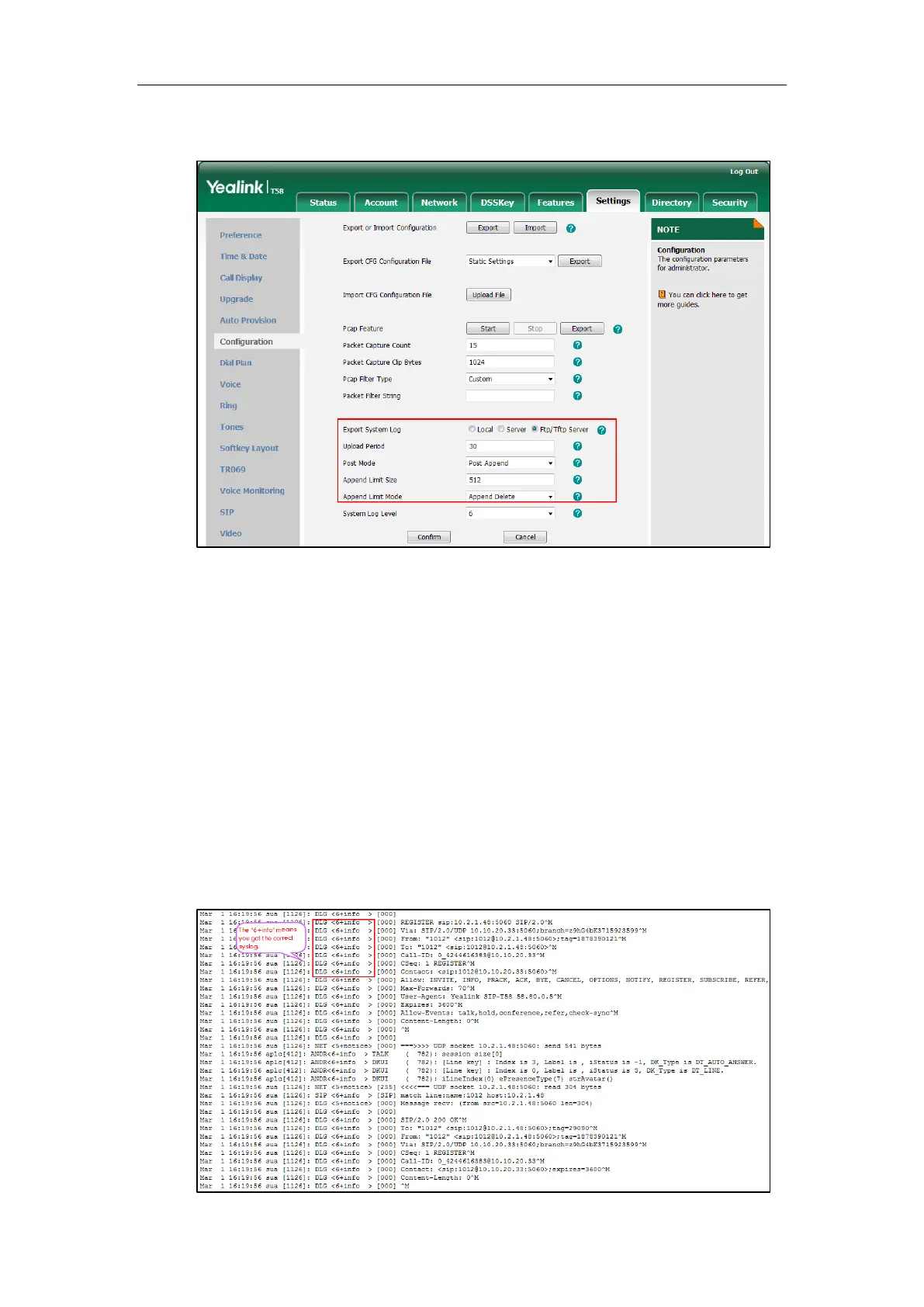The width and height of the screenshot is (924, 1307).
Task: Show help for Export System Log
Action: [x=601, y=430]
